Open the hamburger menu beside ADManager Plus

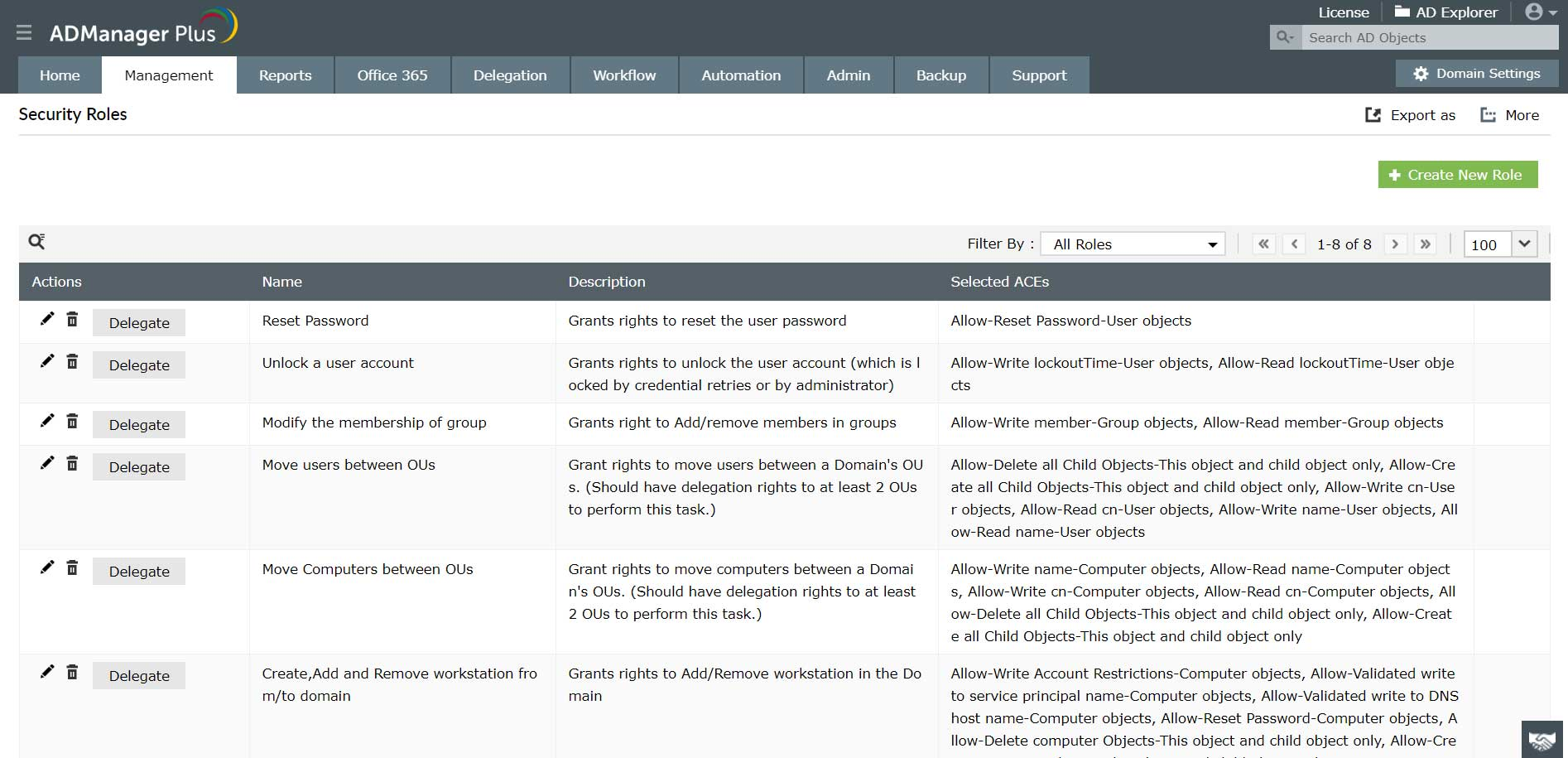point(24,32)
